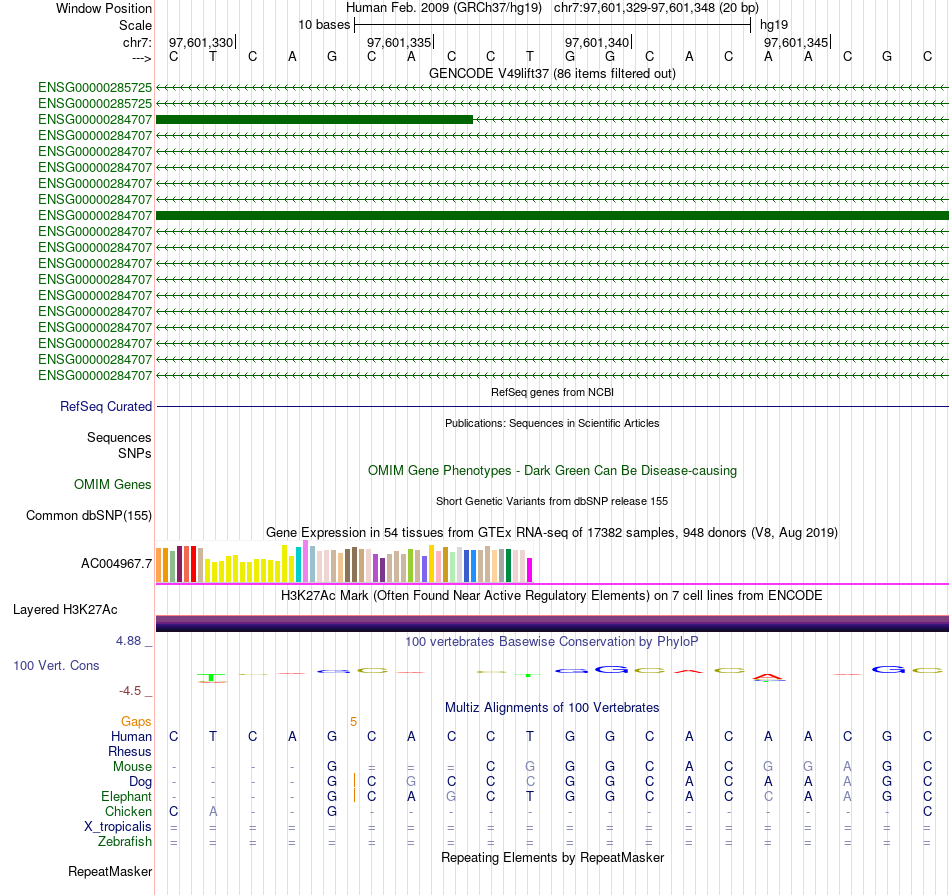Select the X_tropicalis alignment row label
Viewport: 950px width, 895px height.
coord(118,827)
